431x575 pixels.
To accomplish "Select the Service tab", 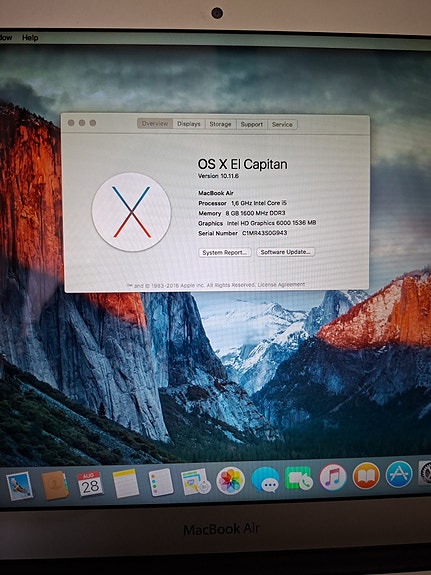I will [282, 124].
